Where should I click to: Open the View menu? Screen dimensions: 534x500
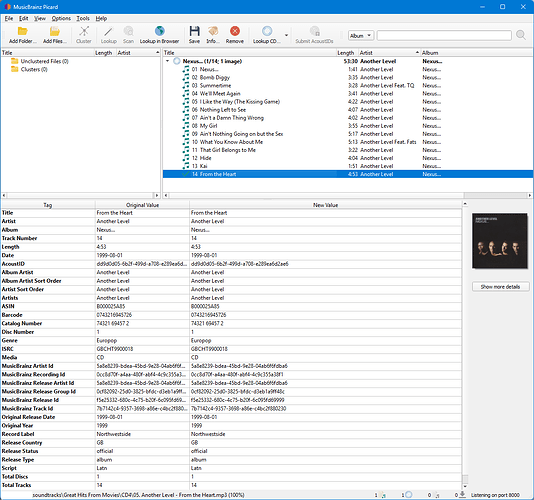[40, 18]
